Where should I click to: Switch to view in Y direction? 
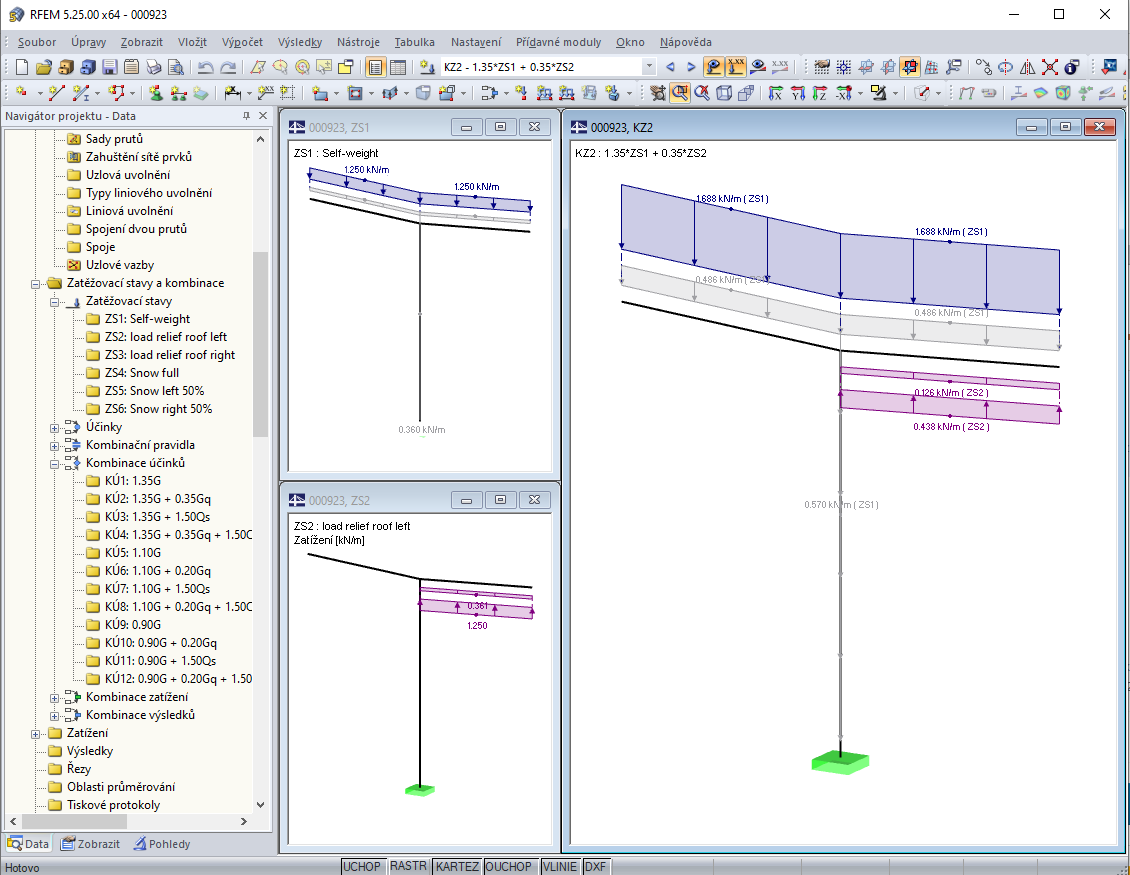[798, 92]
